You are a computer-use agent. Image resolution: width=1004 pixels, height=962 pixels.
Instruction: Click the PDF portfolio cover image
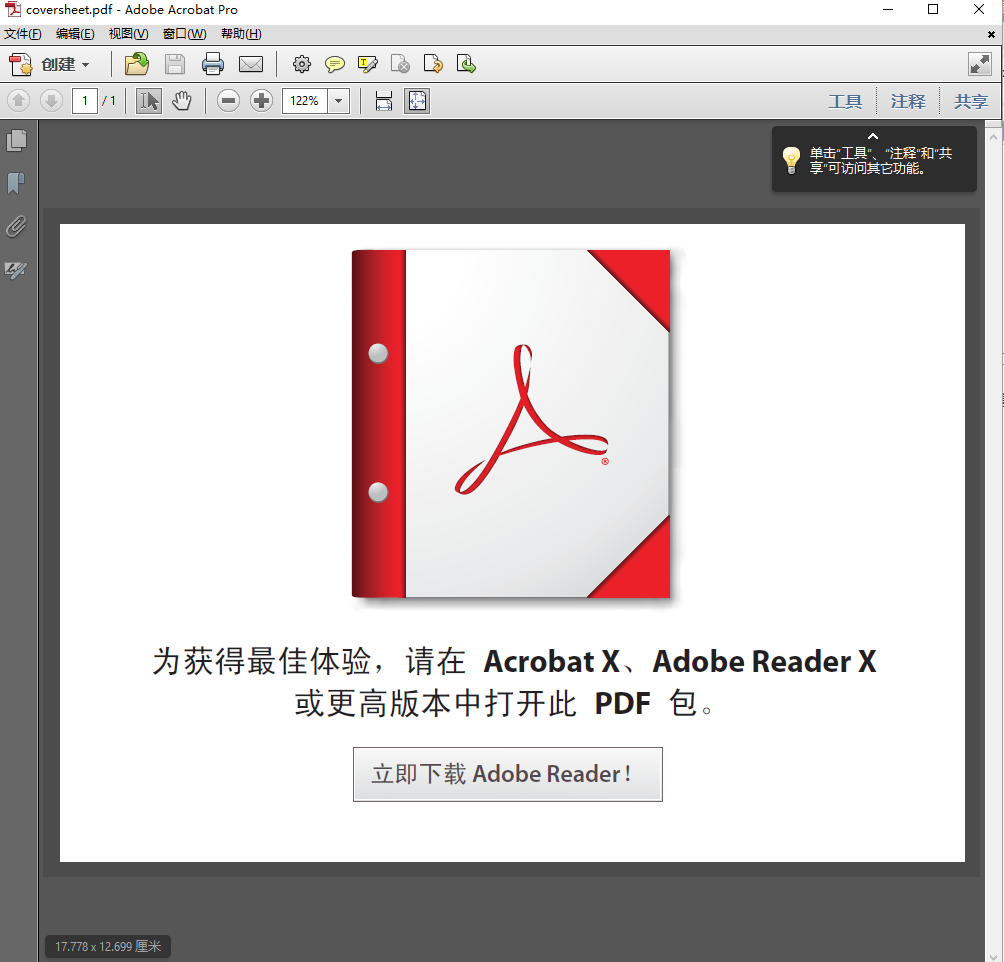(x=511, y=423)
